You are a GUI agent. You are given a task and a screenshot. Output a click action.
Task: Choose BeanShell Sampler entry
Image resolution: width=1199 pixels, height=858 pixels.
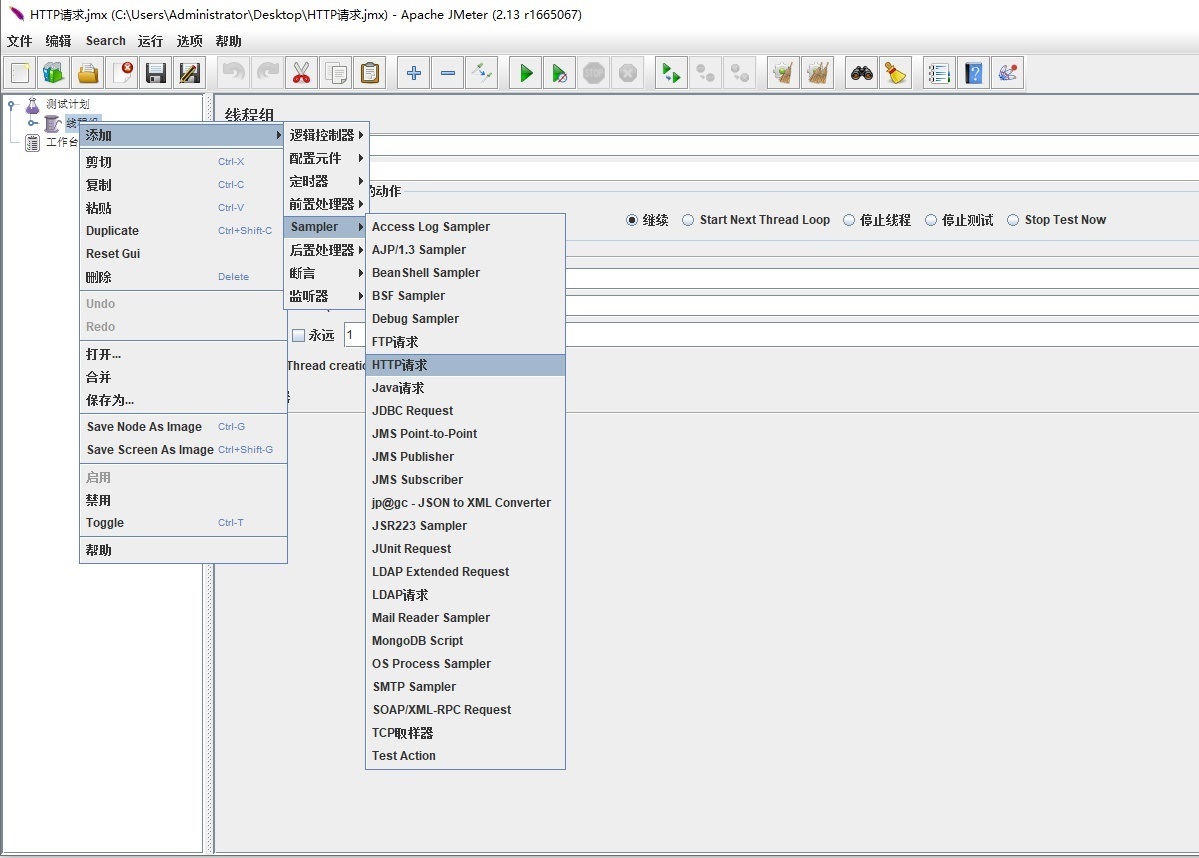tap(466, 273)
